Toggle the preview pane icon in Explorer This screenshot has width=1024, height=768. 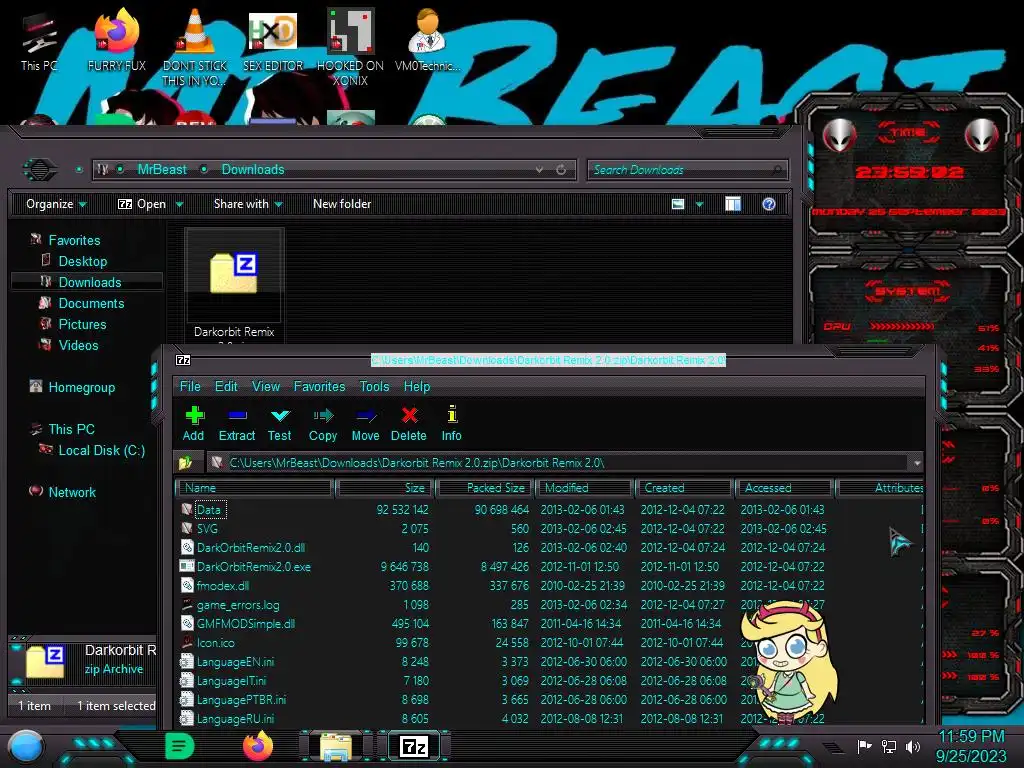[733, 204]
